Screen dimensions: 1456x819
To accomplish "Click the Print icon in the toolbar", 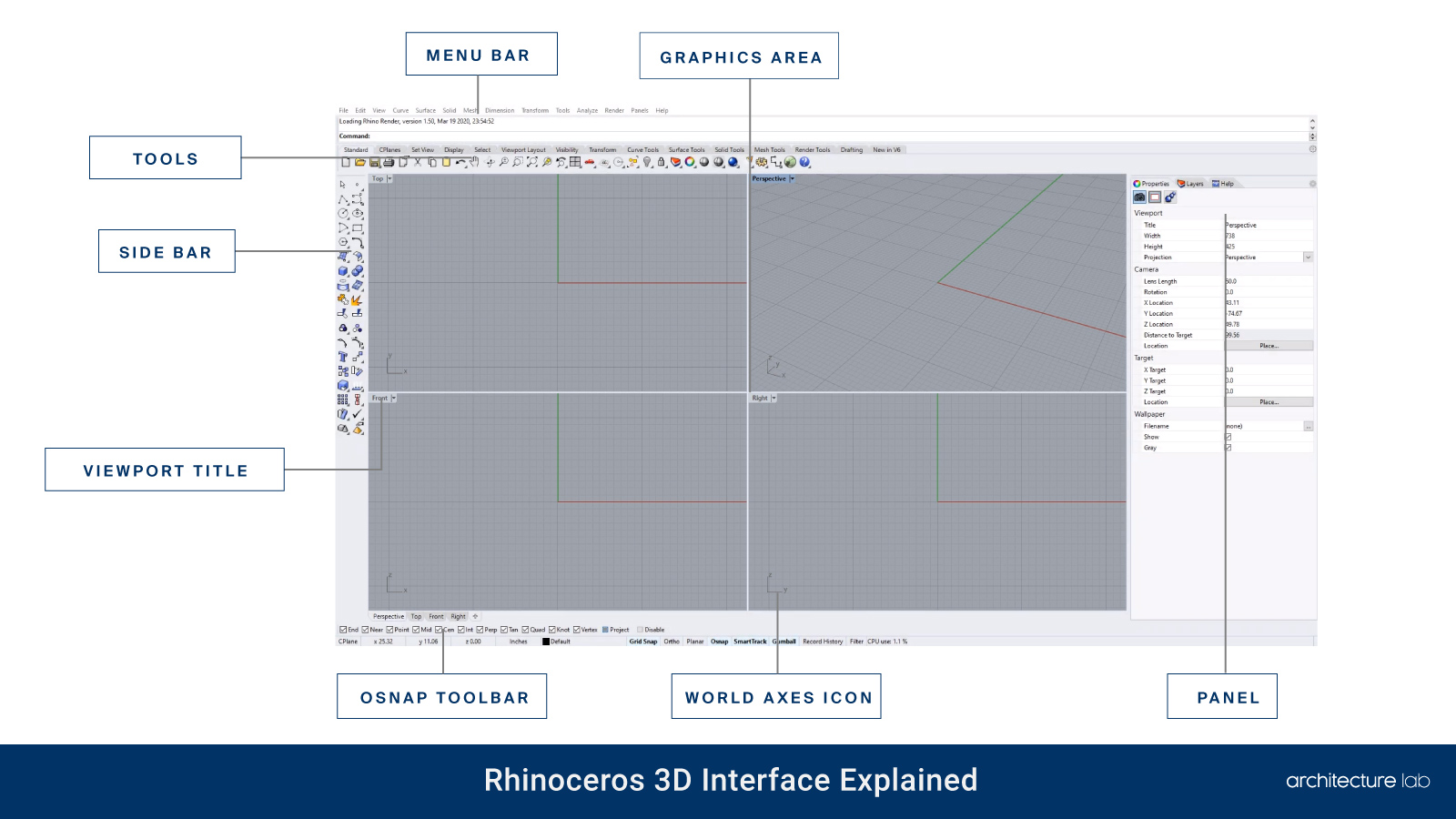I will [x=389, y=163].
